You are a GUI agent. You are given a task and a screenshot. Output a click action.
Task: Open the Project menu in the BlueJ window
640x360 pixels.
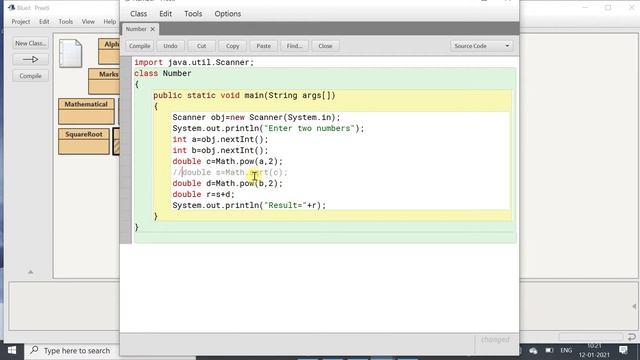21,22
